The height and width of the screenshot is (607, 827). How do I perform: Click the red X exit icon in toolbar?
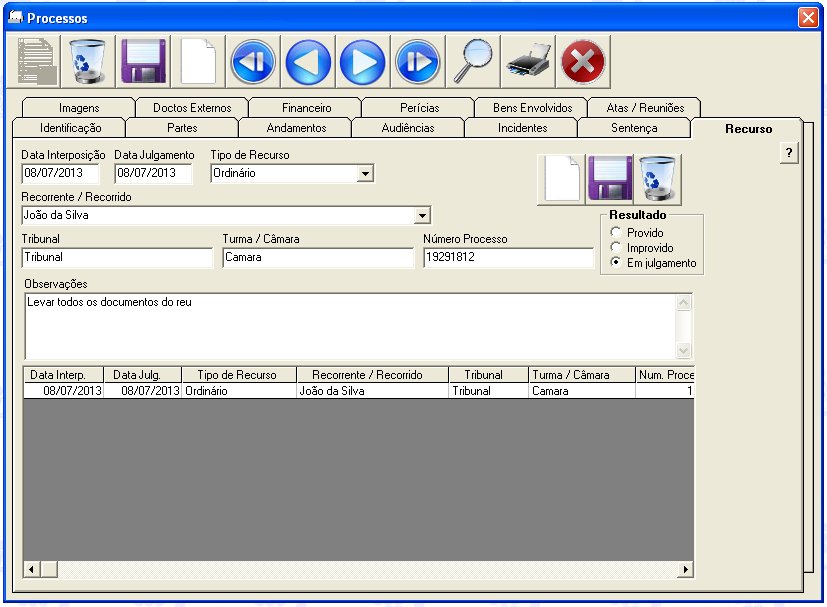click(x=583, y=61)
